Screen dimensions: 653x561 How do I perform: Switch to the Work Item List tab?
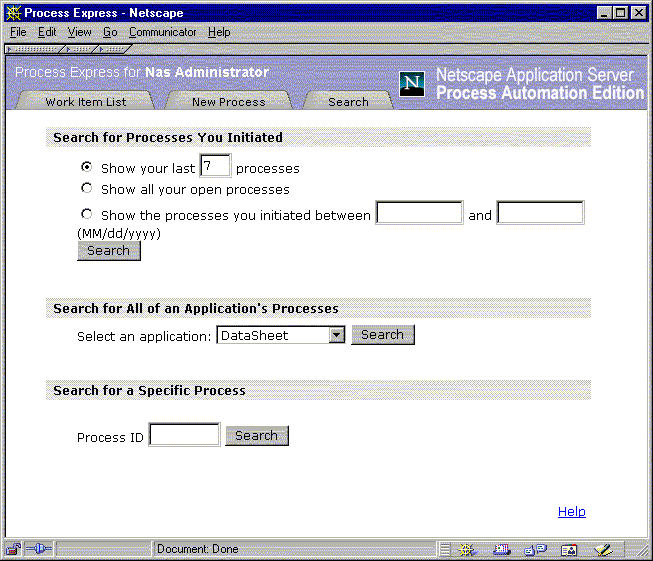[85, 102]
